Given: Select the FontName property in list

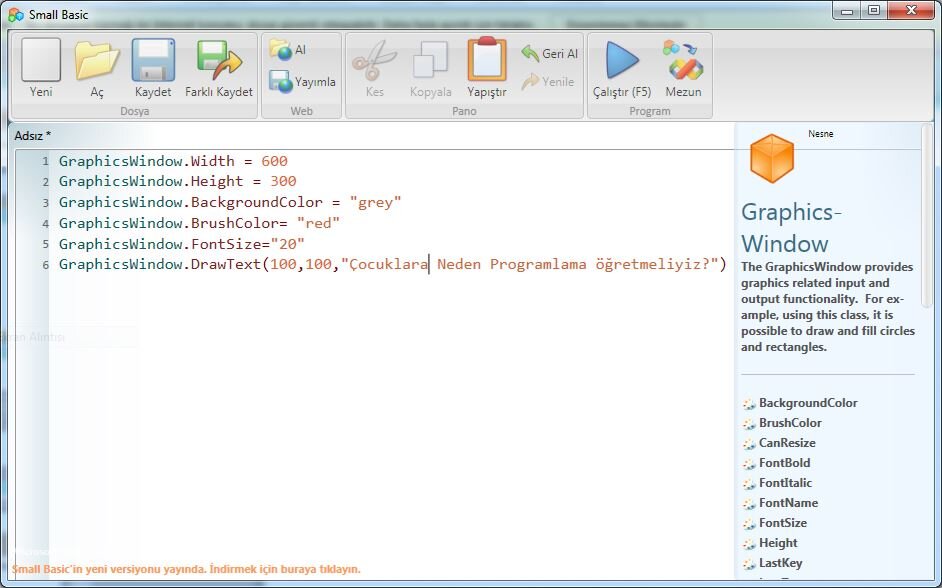Looking at the screenshot, I should point(788,503).
